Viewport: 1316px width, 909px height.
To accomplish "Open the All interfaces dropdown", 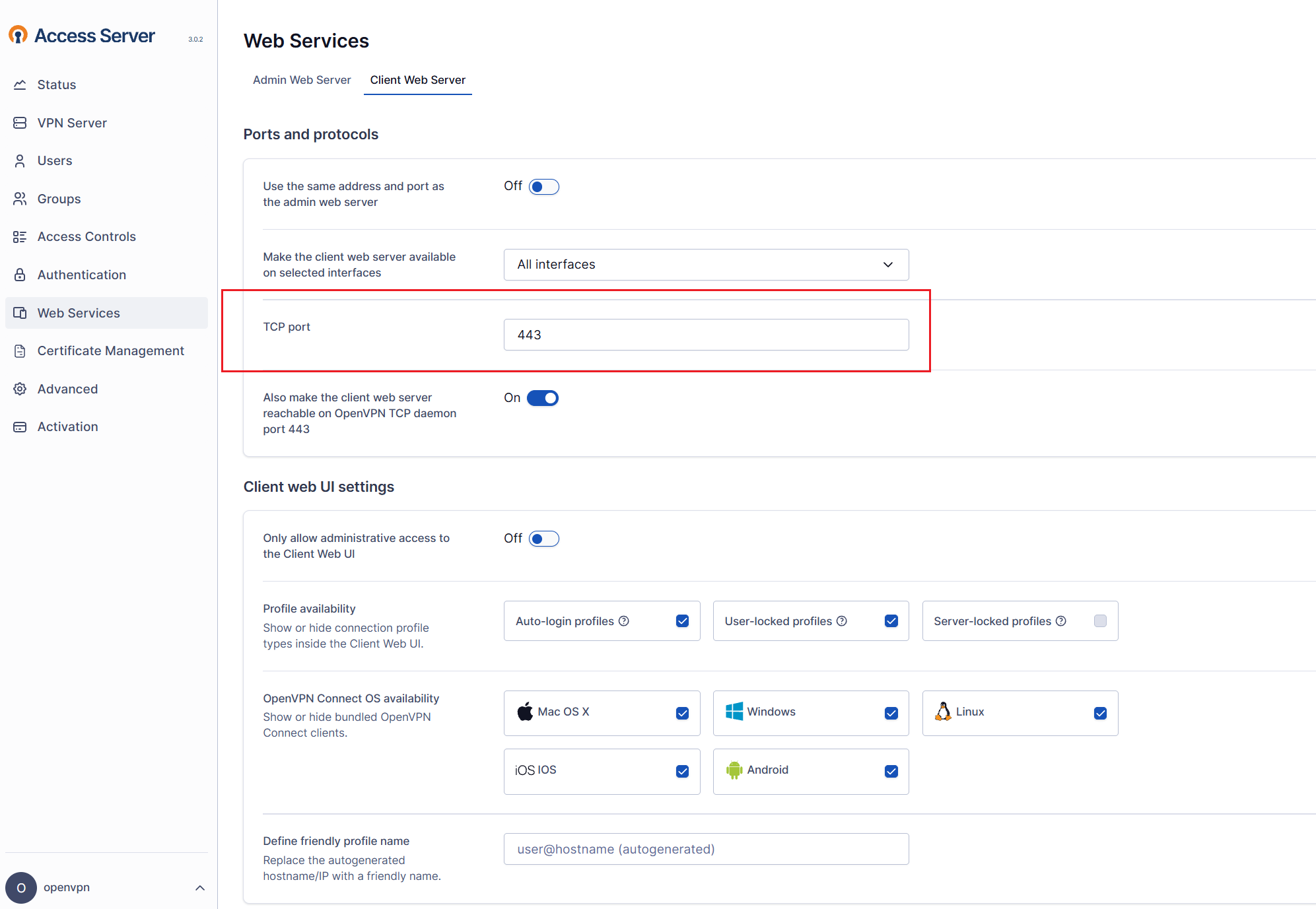I will [705, 265].
